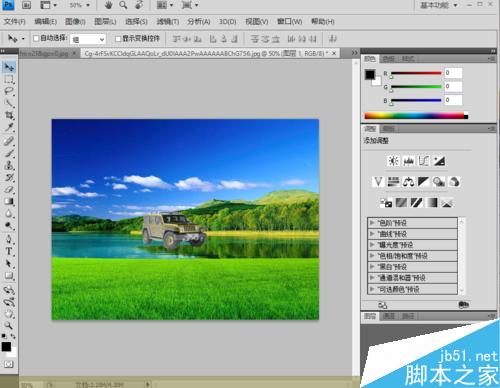
Task: Select the Horizontal Type tool
Action: [9, 251]
